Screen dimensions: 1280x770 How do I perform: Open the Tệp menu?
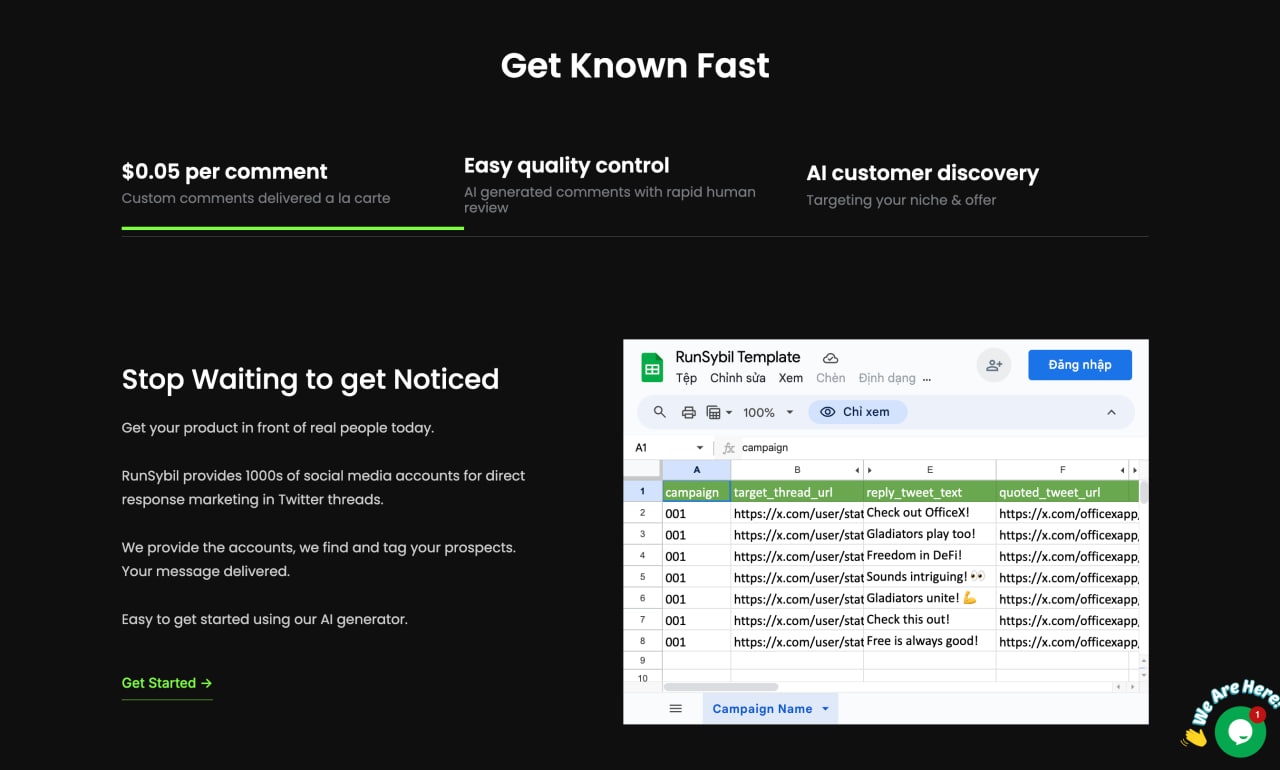pyautogui.click(x=686, y=378)
